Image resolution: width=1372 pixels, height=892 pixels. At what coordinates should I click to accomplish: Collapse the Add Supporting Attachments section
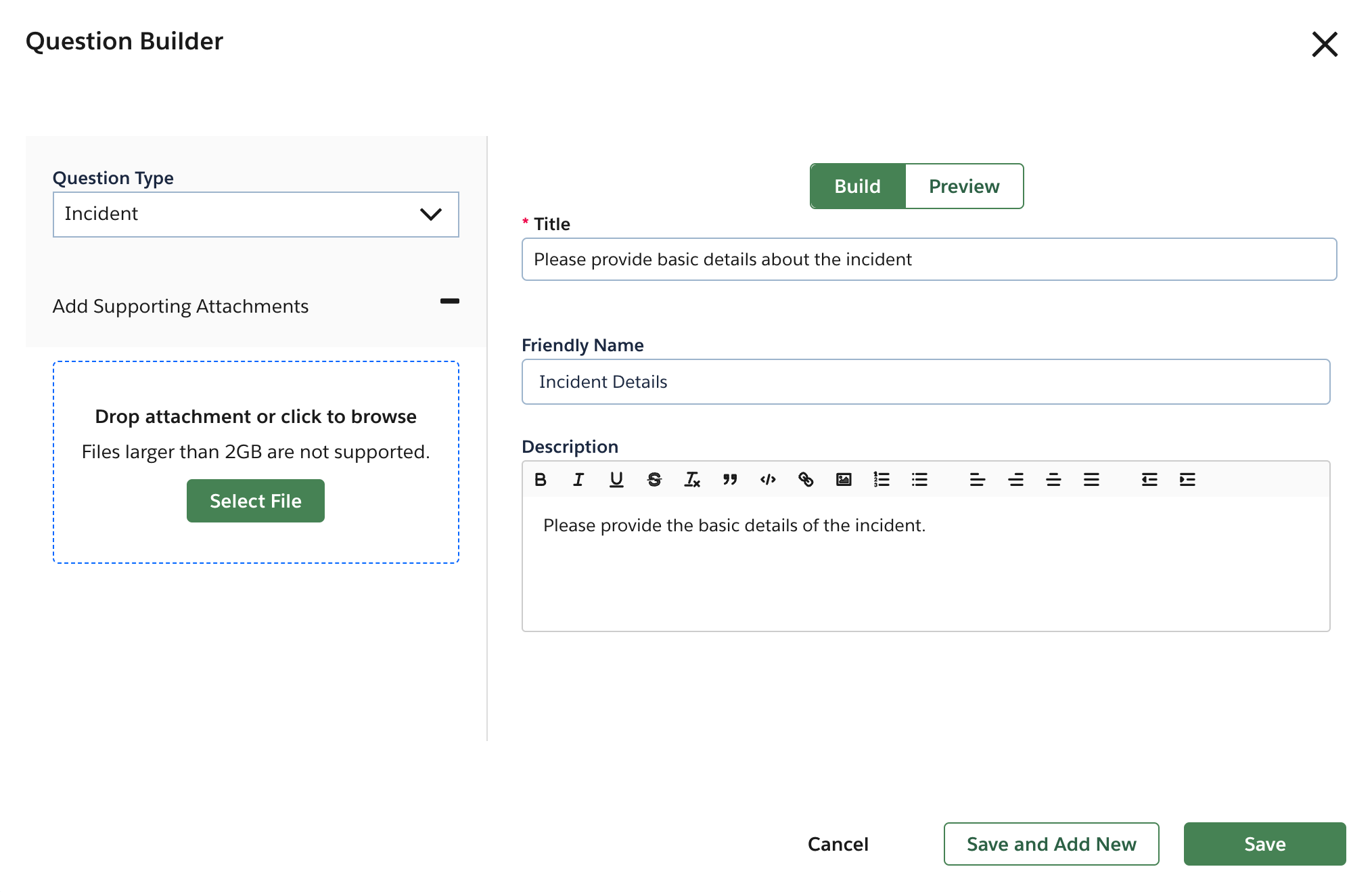[449, 302]
